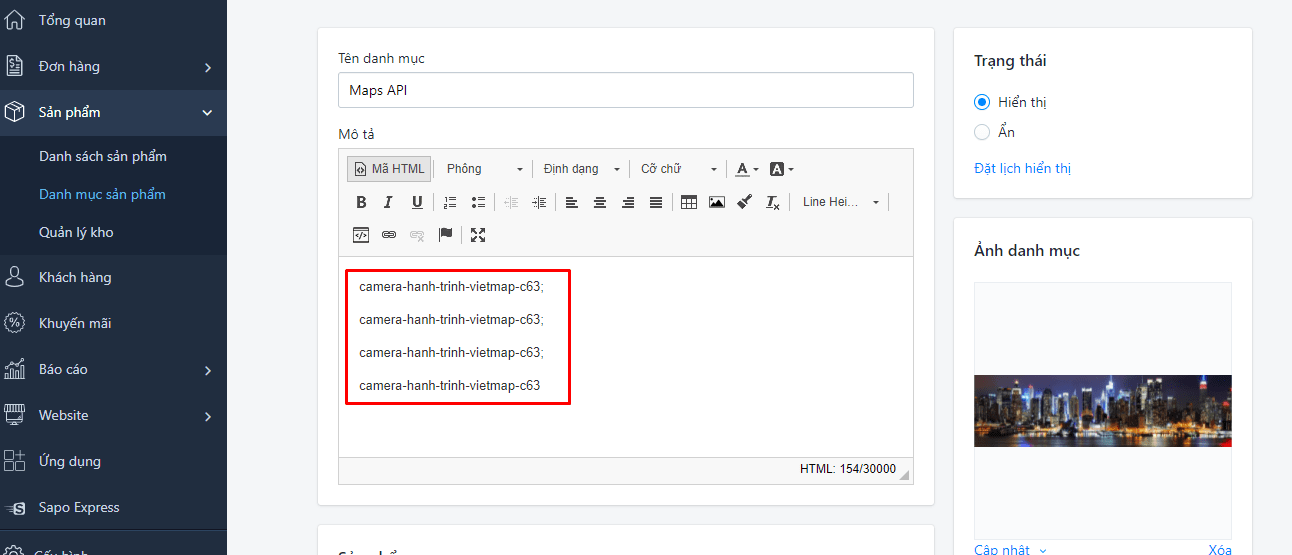Click the category image thumbnail
Image resolution: width=1292 pixels, height=555 pixels.
(1103, 410)
